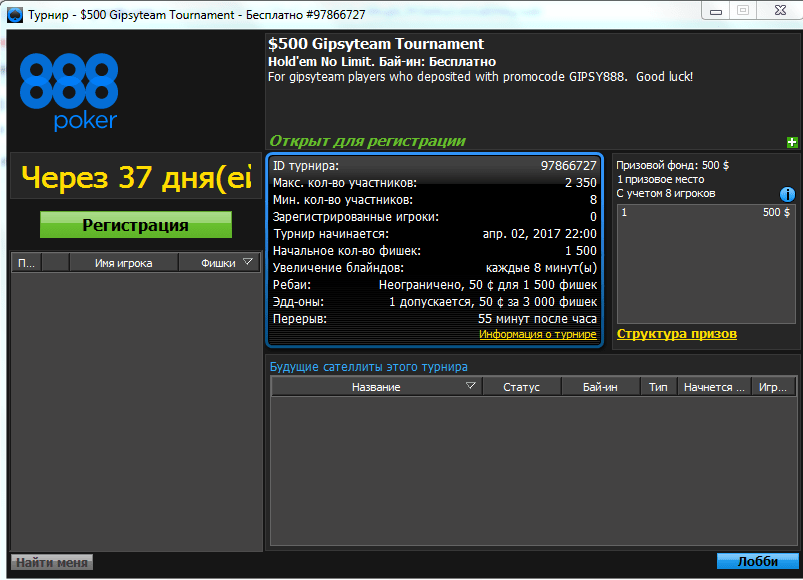Image resolution: width=803 pixels, height=580 pixels.
Task: Click the Эдд-оны row text
Action: (434, 302)
